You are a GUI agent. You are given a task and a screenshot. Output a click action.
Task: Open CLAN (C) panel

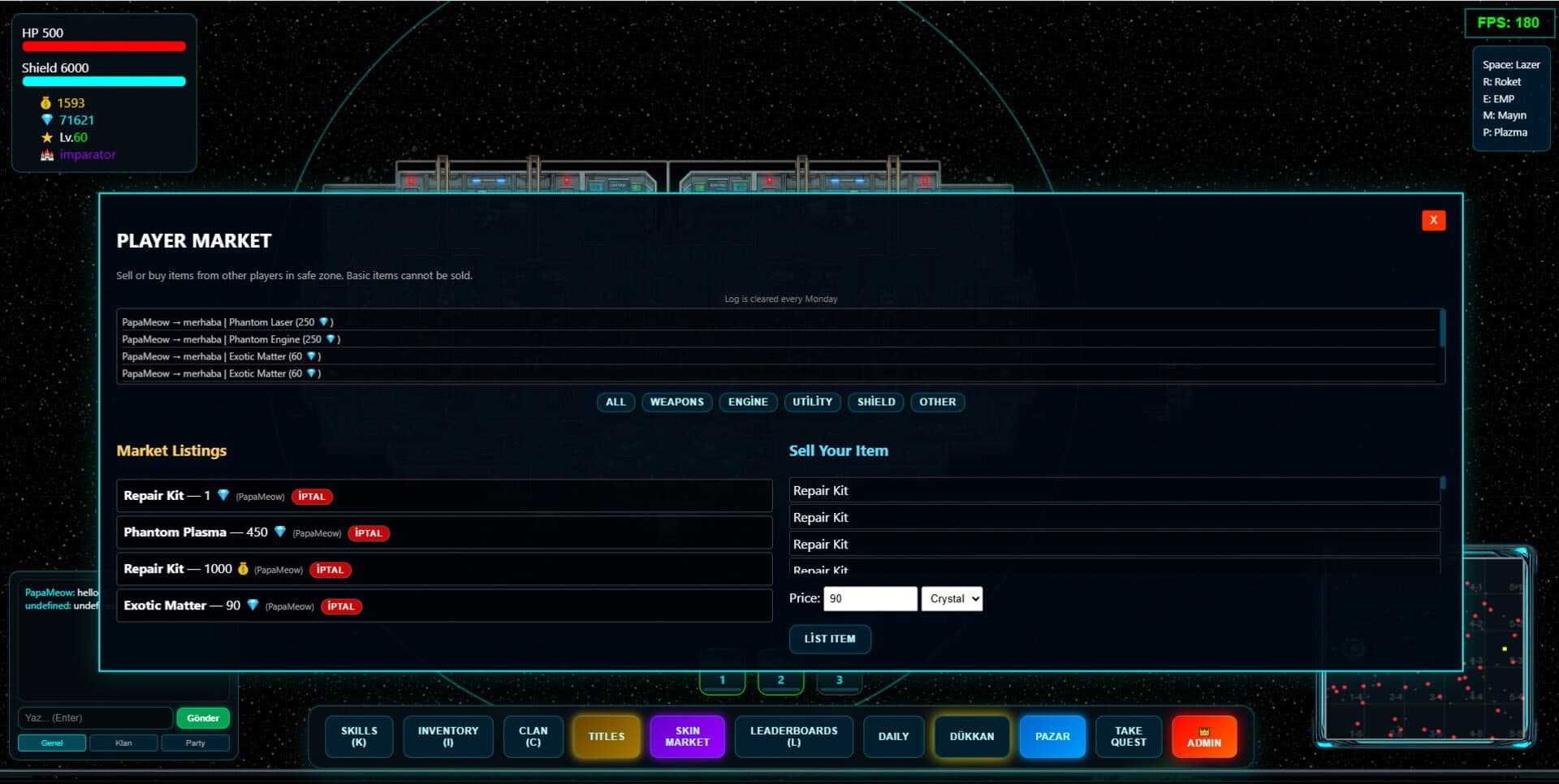(533, 736)
